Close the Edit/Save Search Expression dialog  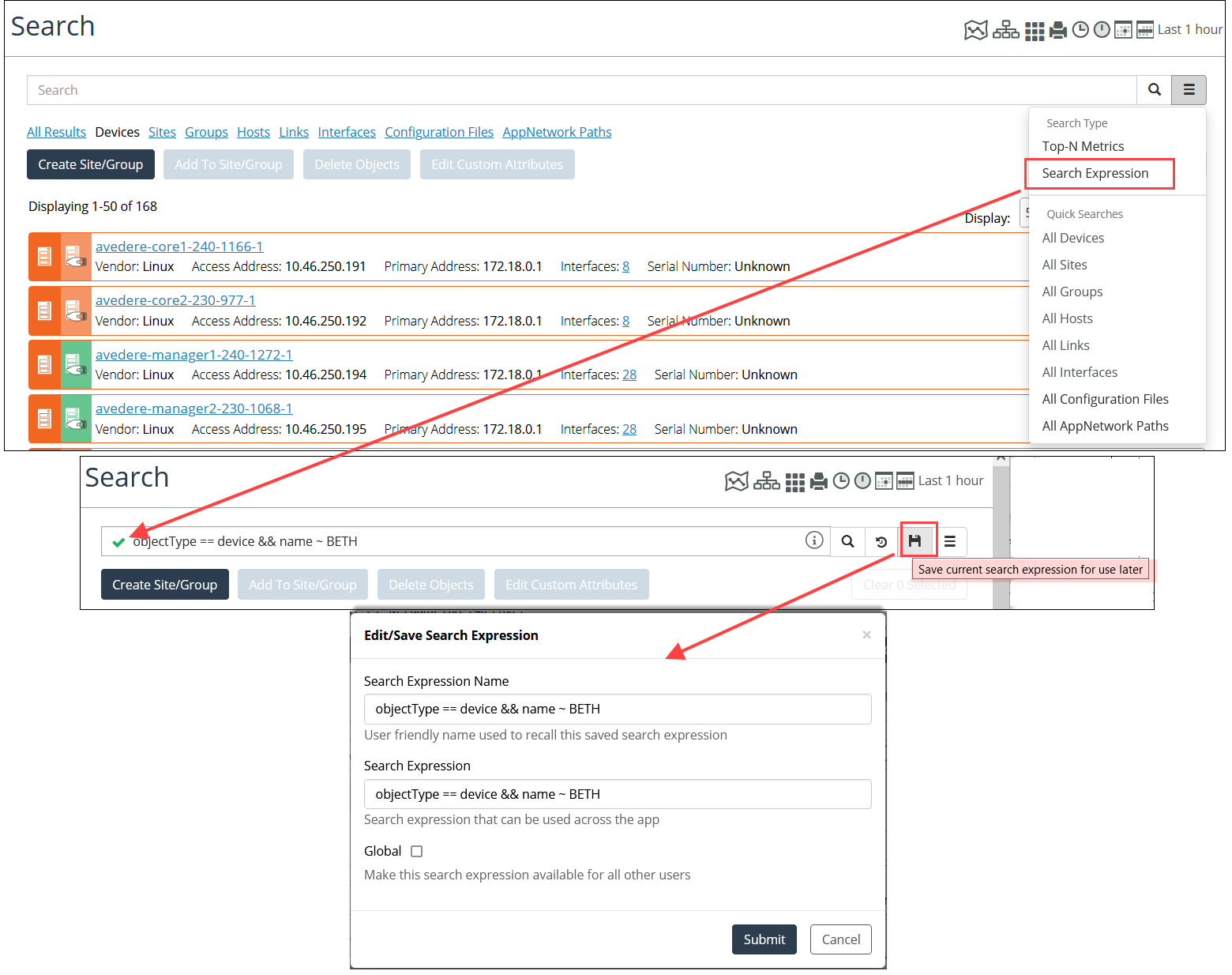pyautogui.click(x=866, y=635)
